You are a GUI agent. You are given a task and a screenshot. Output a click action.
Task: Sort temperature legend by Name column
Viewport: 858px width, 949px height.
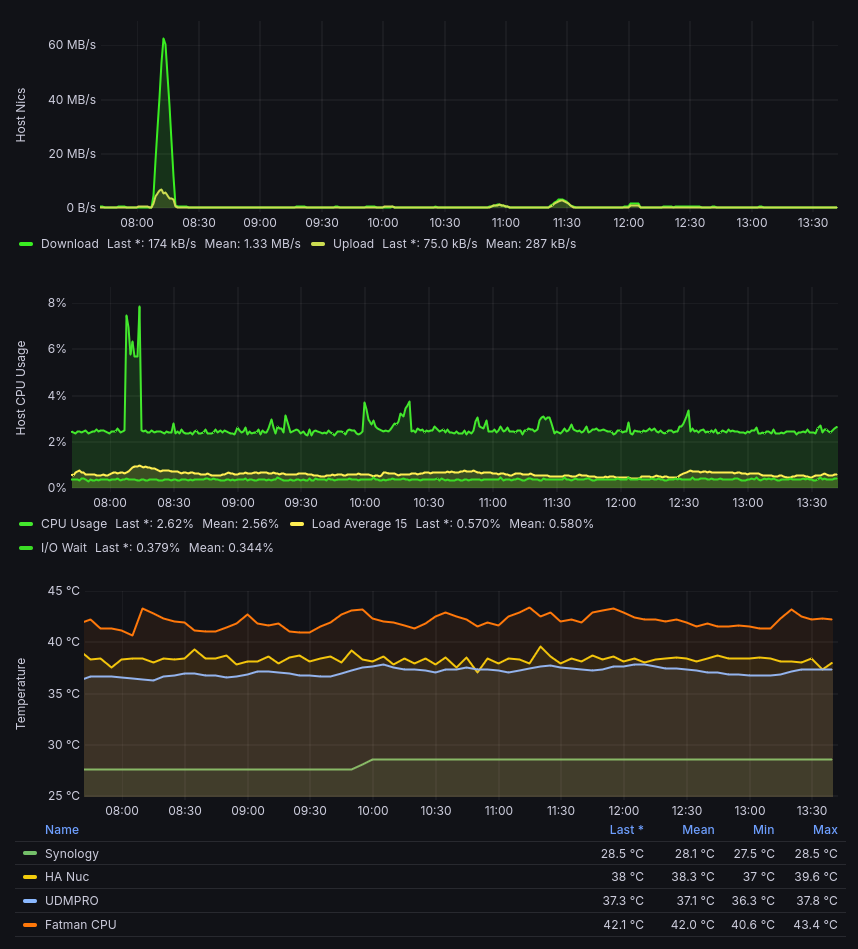click(x=62, y=830)
